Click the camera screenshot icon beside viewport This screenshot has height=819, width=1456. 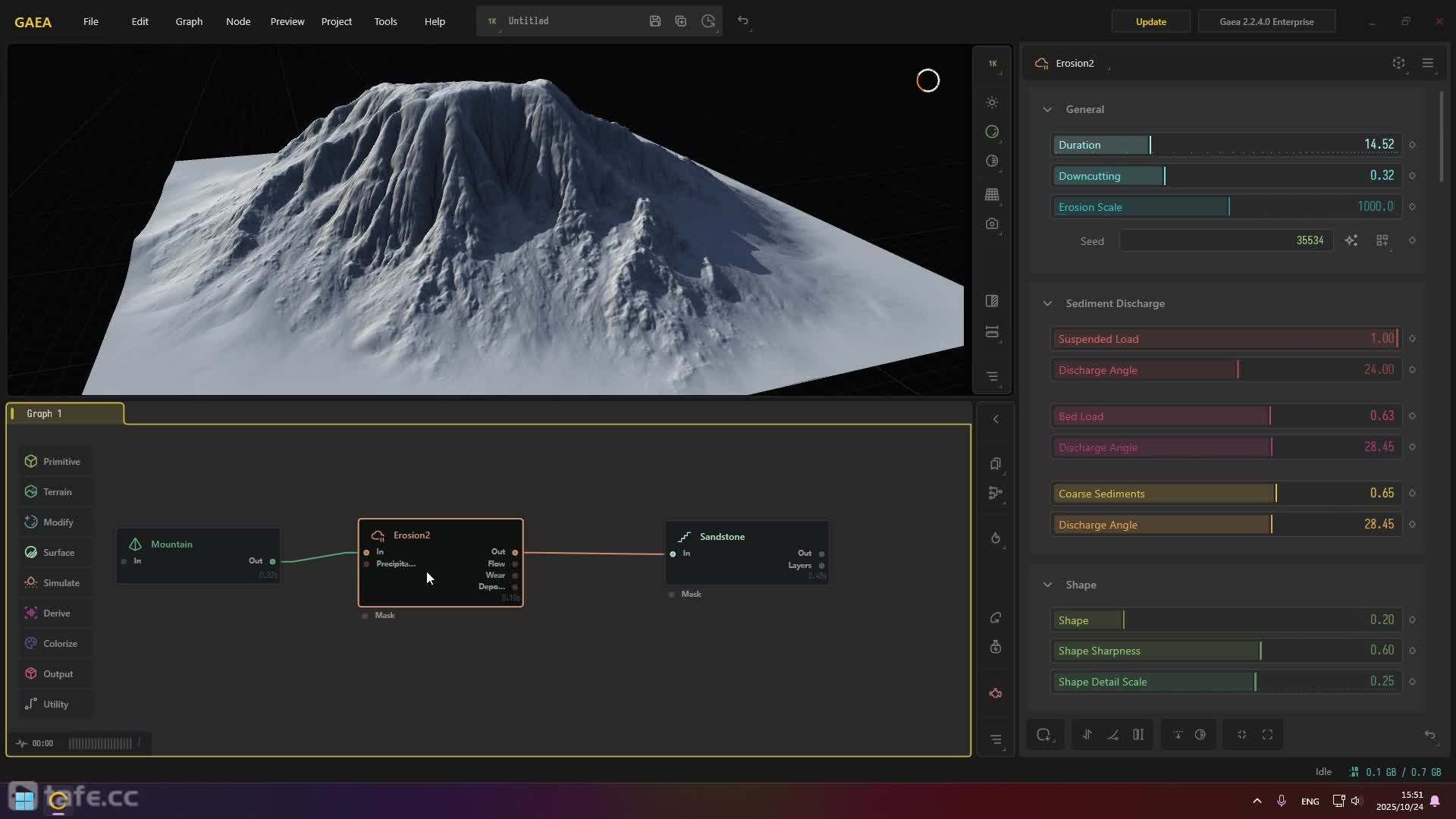992,224
